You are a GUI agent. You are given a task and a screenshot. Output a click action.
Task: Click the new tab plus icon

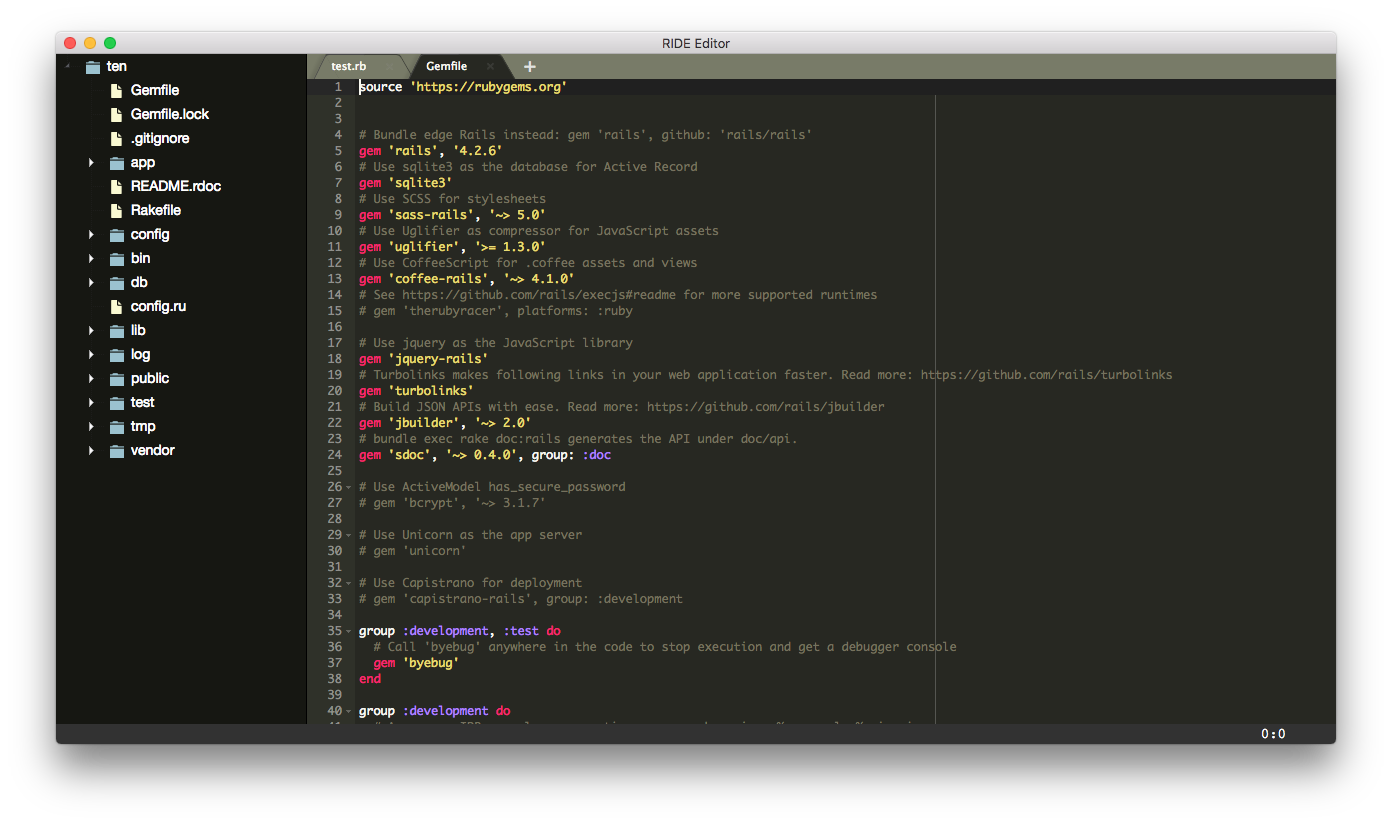530,67
